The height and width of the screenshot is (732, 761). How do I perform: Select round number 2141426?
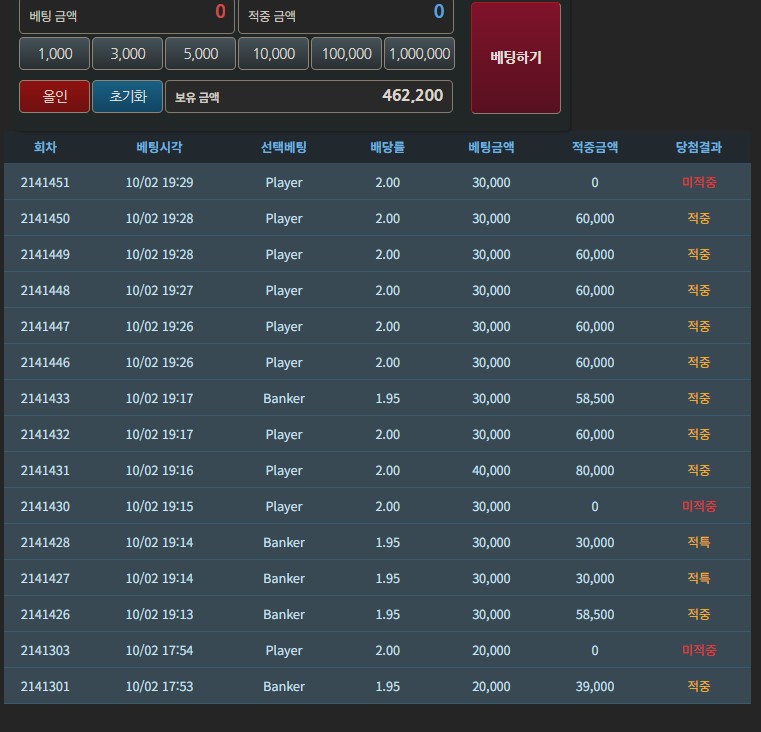pyautogui.click(x=45, y=615)
